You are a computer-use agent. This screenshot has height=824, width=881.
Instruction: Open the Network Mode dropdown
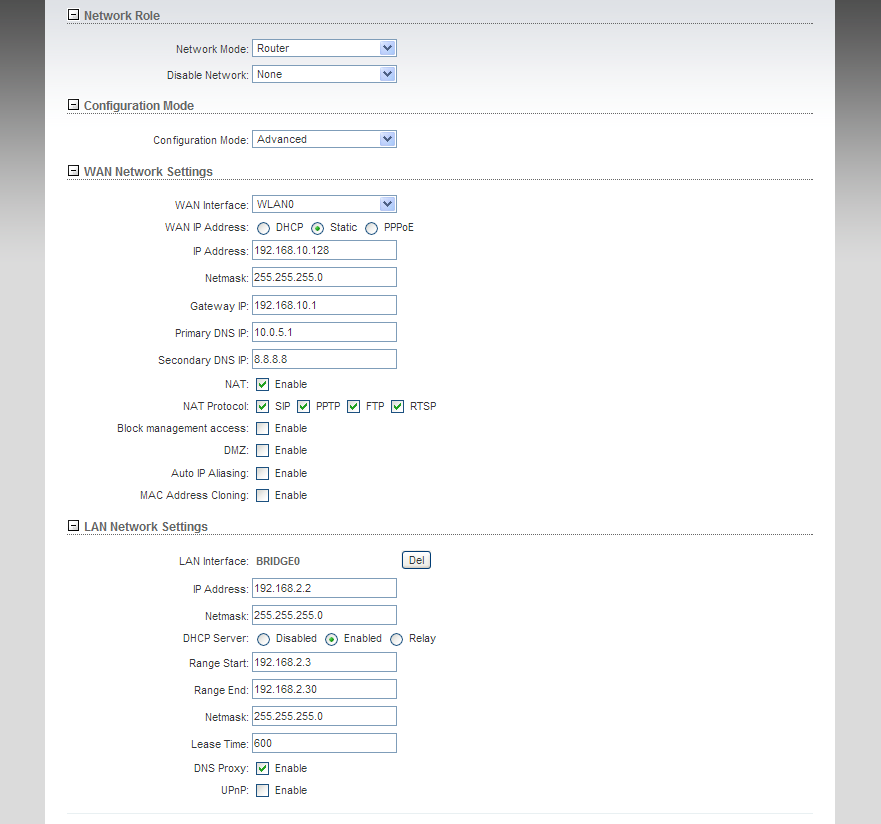click(324, 48)
